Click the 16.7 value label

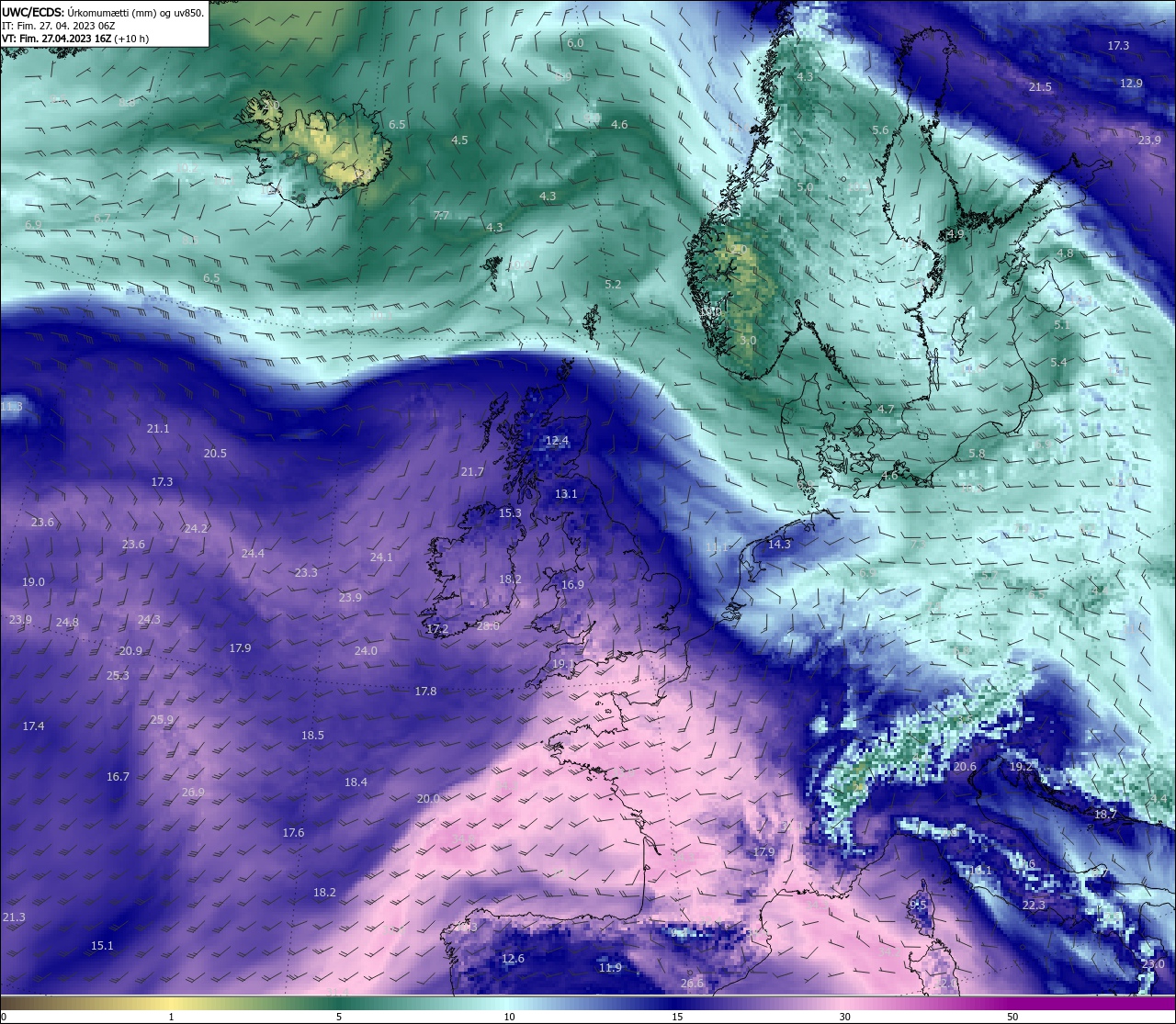(118, 776)
